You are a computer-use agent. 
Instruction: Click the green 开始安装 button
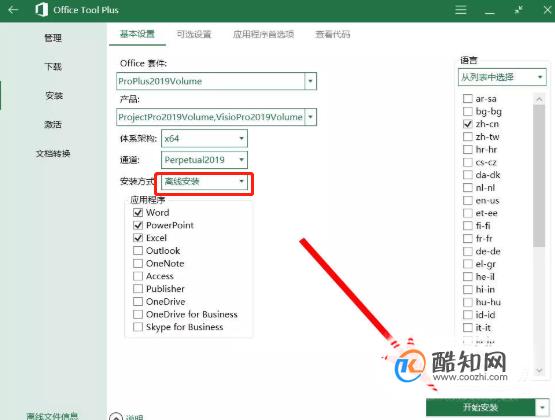pyautogui.click(x=480, y=408)
